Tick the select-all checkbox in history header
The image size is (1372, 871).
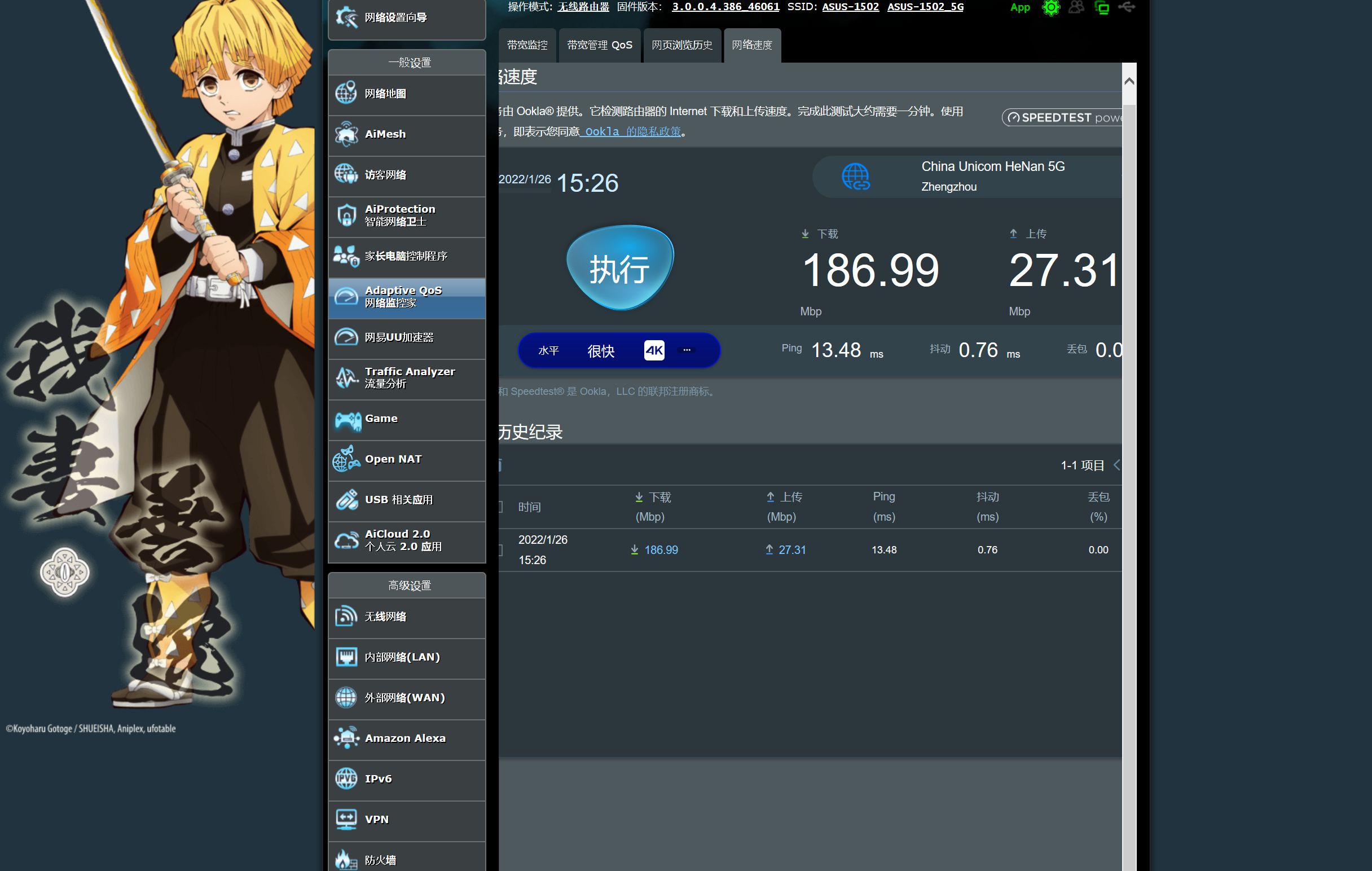[500, 507]
